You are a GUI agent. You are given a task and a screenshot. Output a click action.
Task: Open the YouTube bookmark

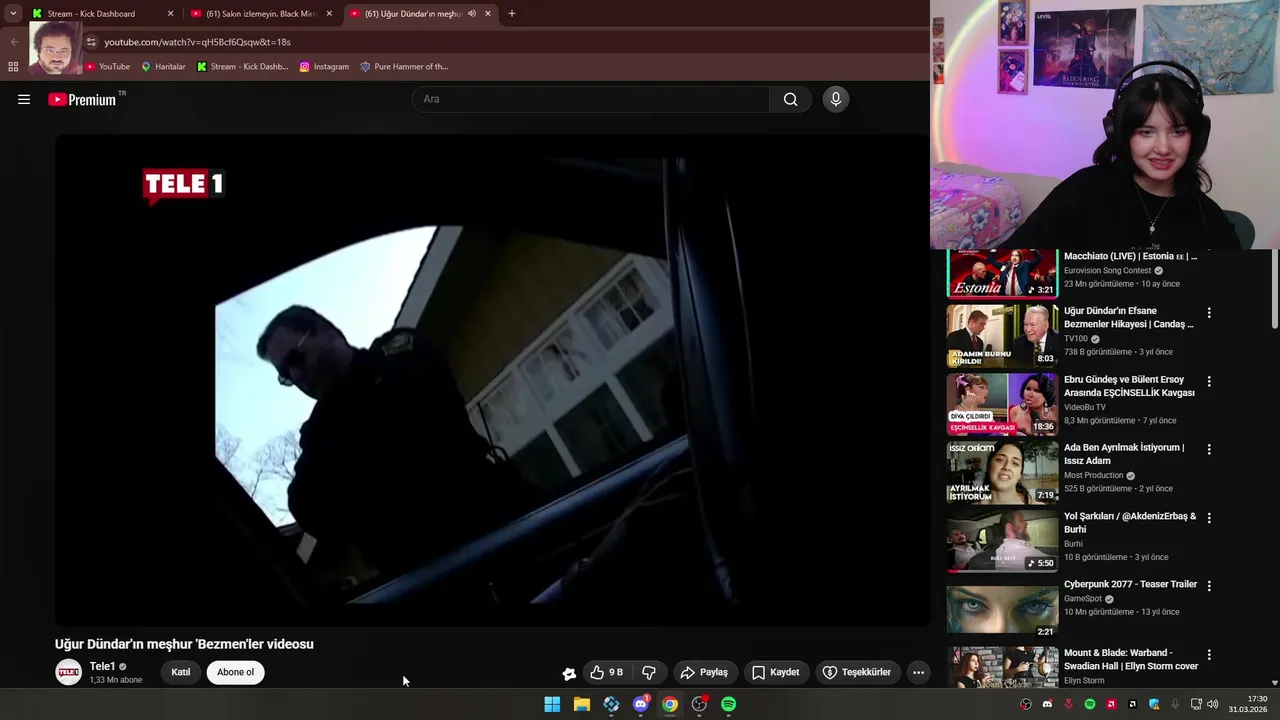107,67
